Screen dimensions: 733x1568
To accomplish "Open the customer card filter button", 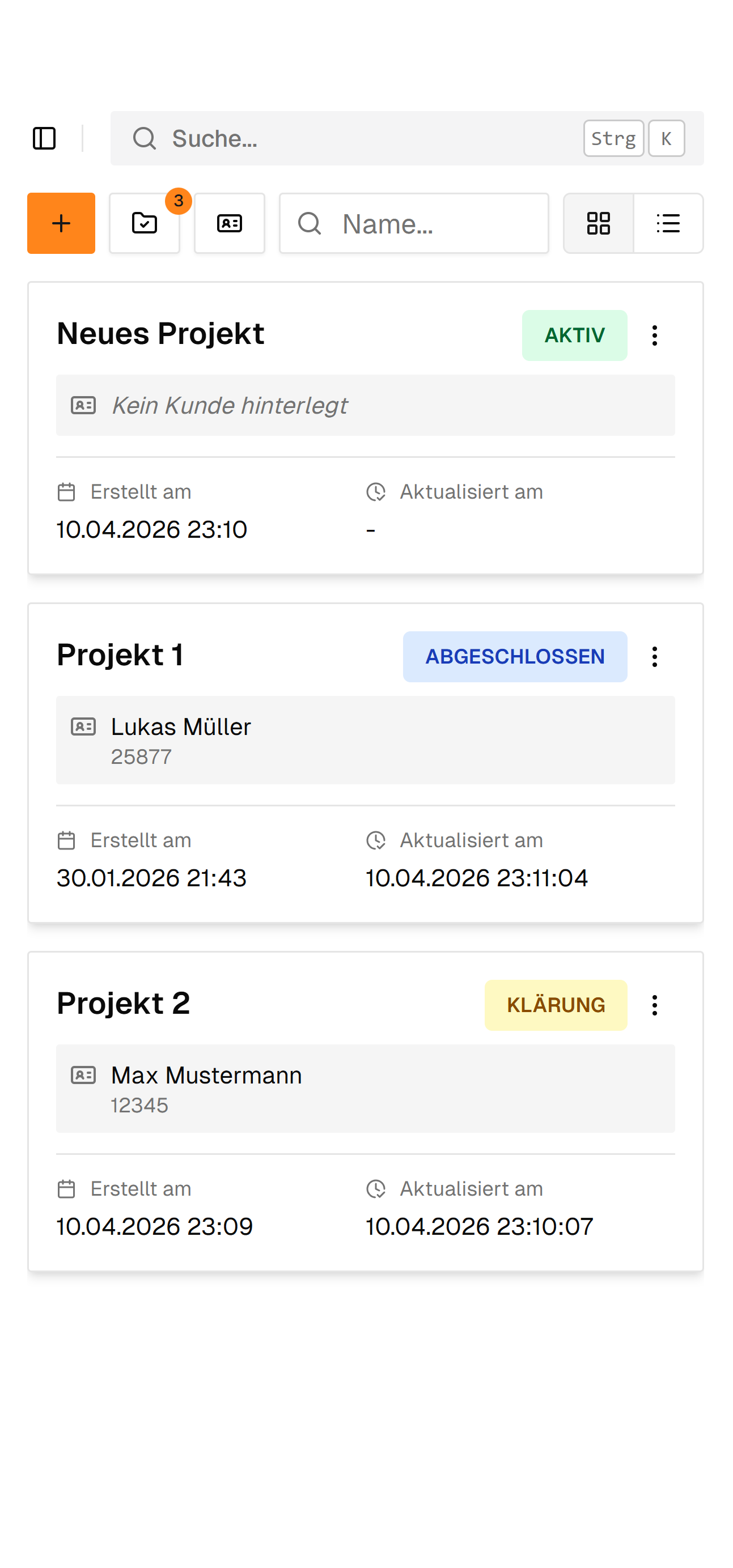I will click(x=230, y=223).
